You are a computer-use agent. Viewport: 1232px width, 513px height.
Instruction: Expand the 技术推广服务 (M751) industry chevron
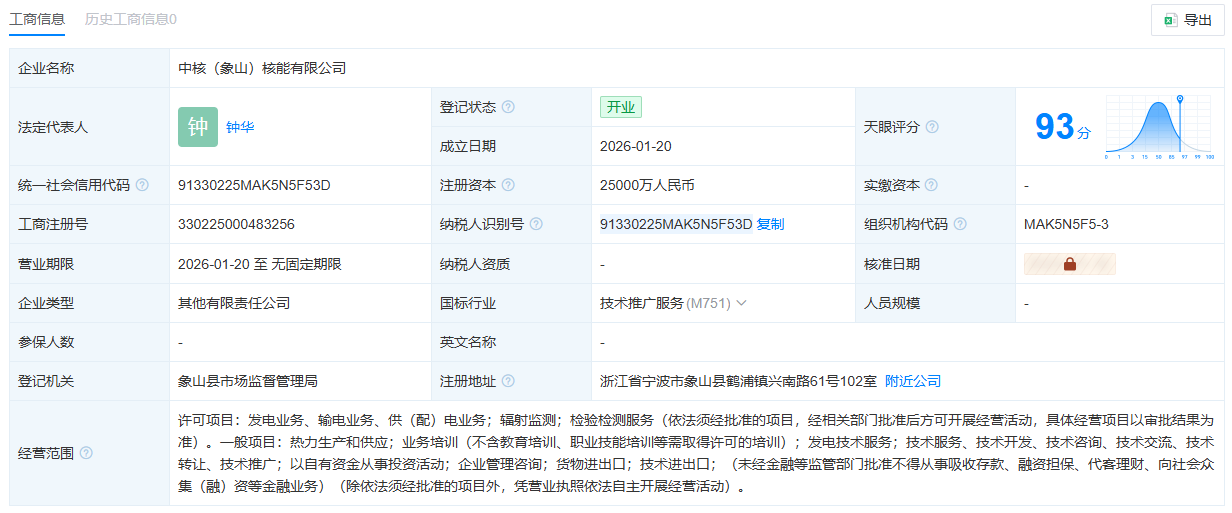tap(742, 303)
